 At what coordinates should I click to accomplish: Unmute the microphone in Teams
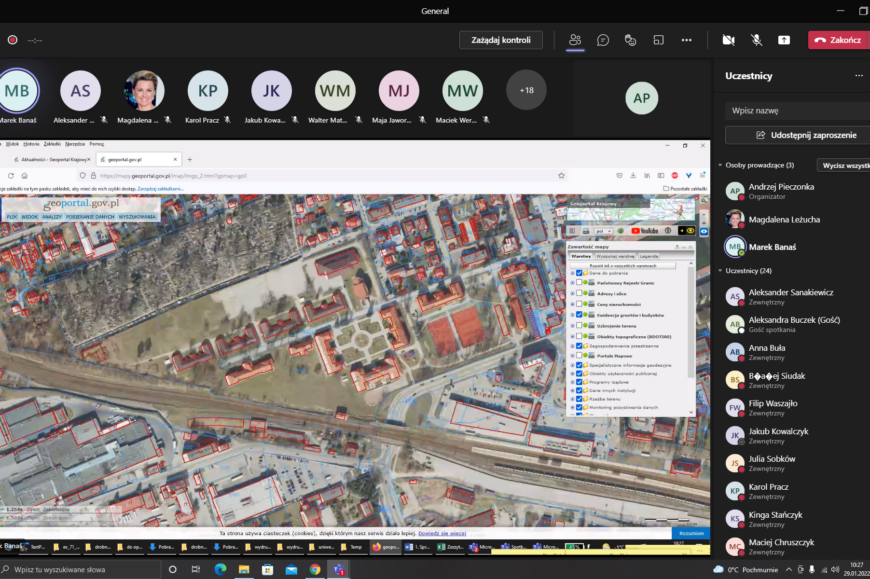[x=756, y=40]
